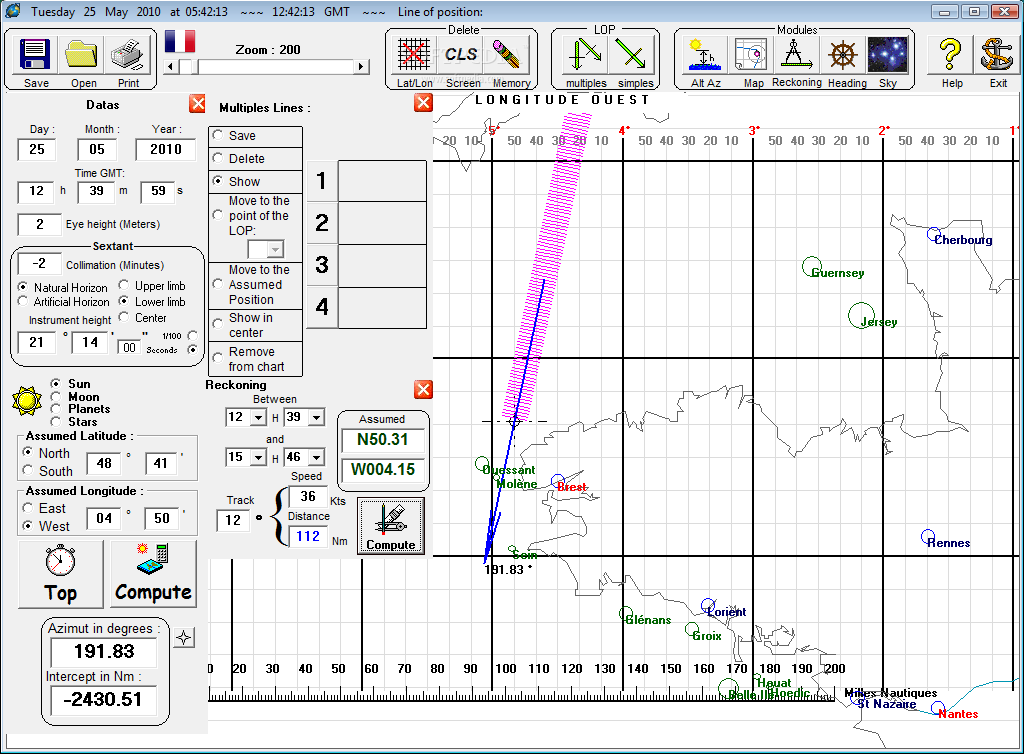Viewport: 1024px width, 754px height.
Task: Click the Eye height field
Action: click(39, 224)
